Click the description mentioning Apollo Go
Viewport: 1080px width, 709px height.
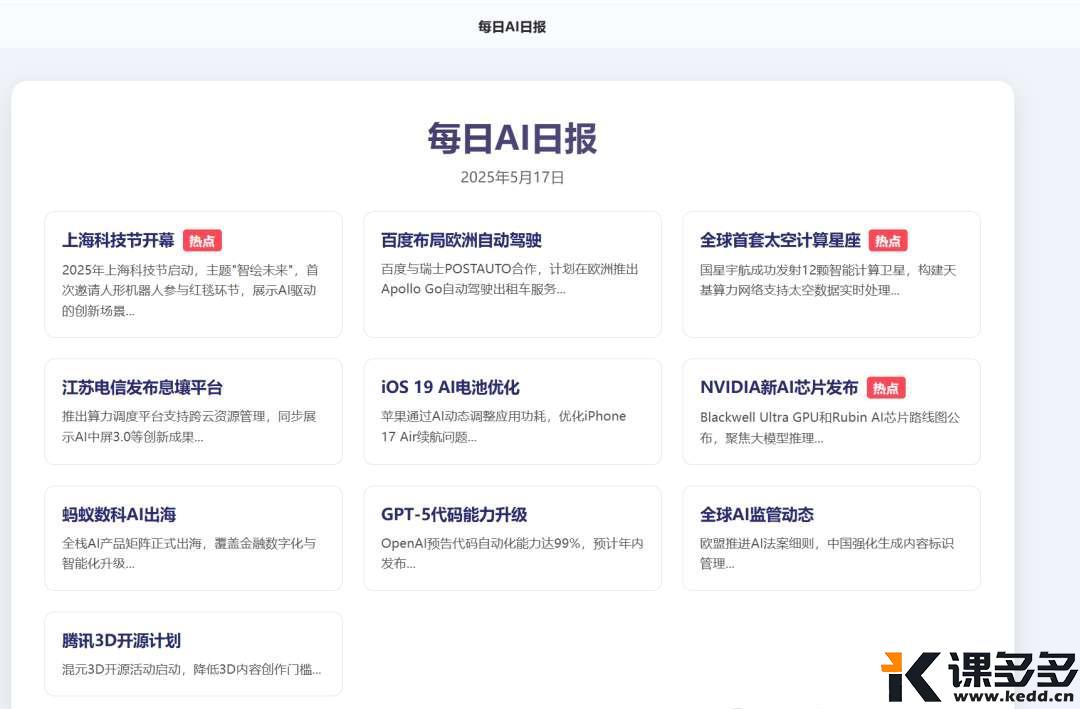click(510, 279)
